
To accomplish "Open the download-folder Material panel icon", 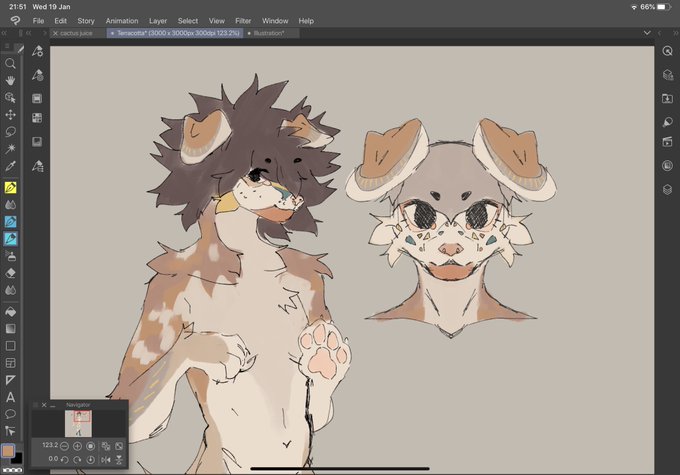I will point(667,98).
